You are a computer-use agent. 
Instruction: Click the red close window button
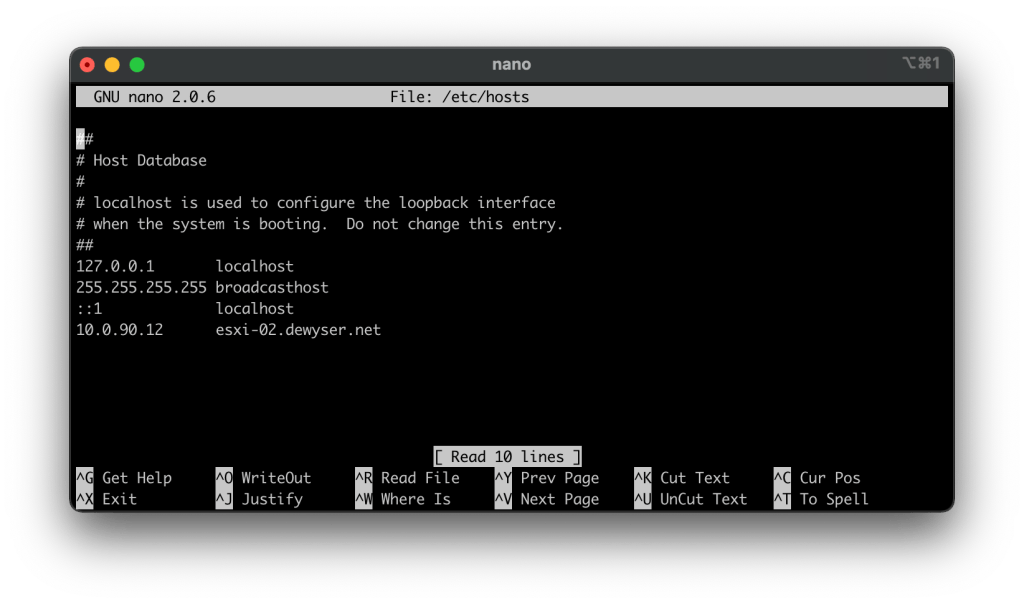pyautogui.click(x=87, y=65)
